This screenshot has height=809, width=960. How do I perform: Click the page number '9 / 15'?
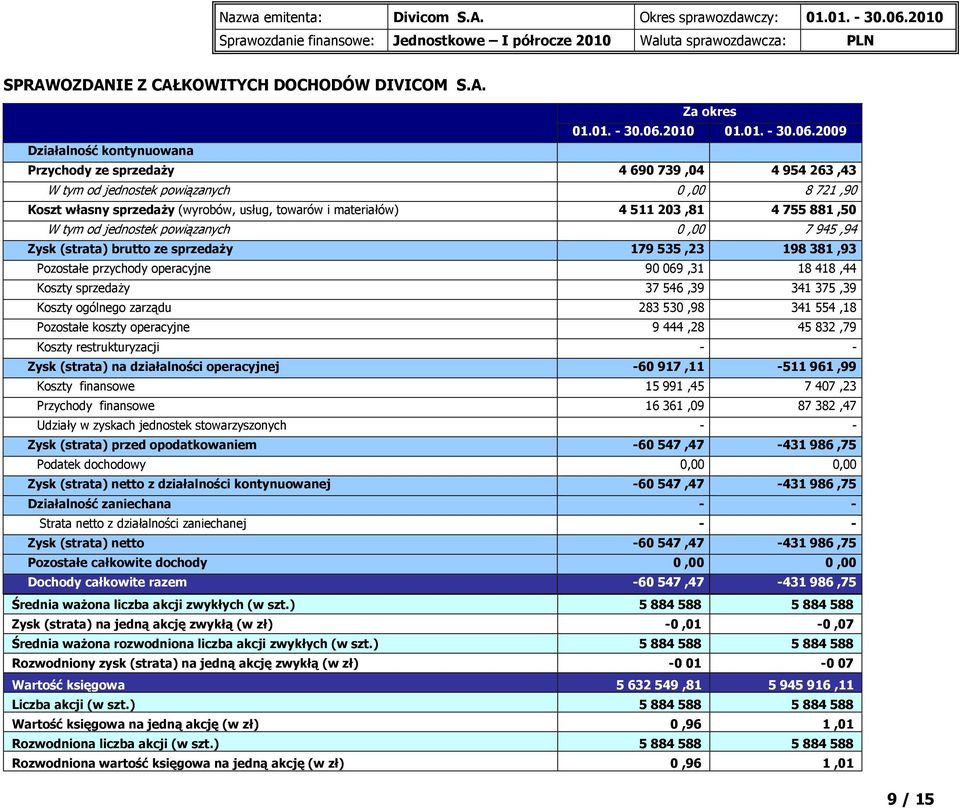pyautogui.click(x=910, y=799)
